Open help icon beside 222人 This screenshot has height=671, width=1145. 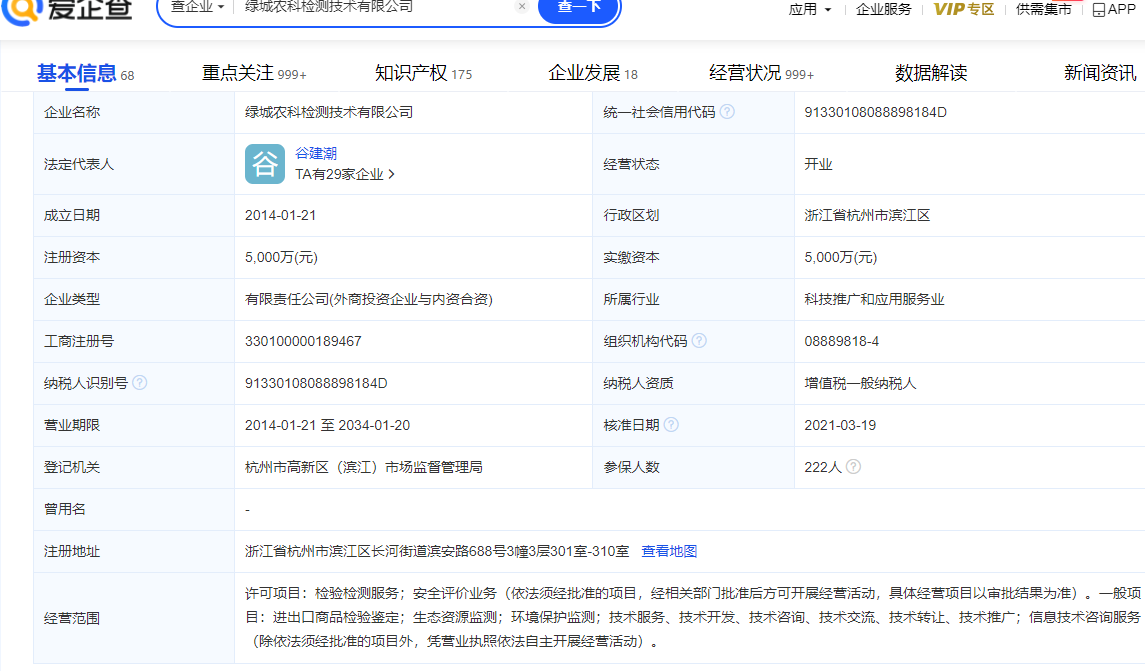click(x=853, y=467)
